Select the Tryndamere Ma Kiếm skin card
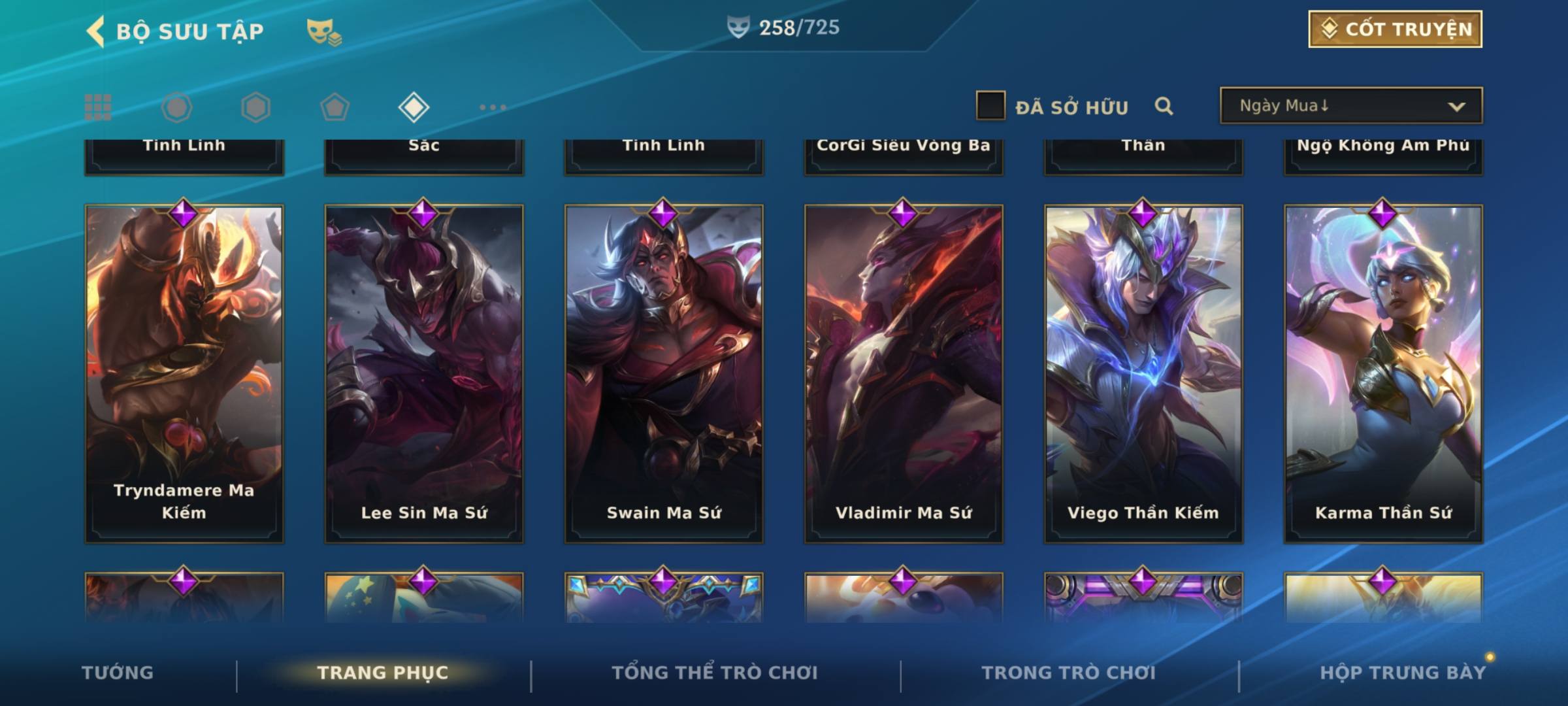Screen dimensions: 1568x706 pos(184,374)
